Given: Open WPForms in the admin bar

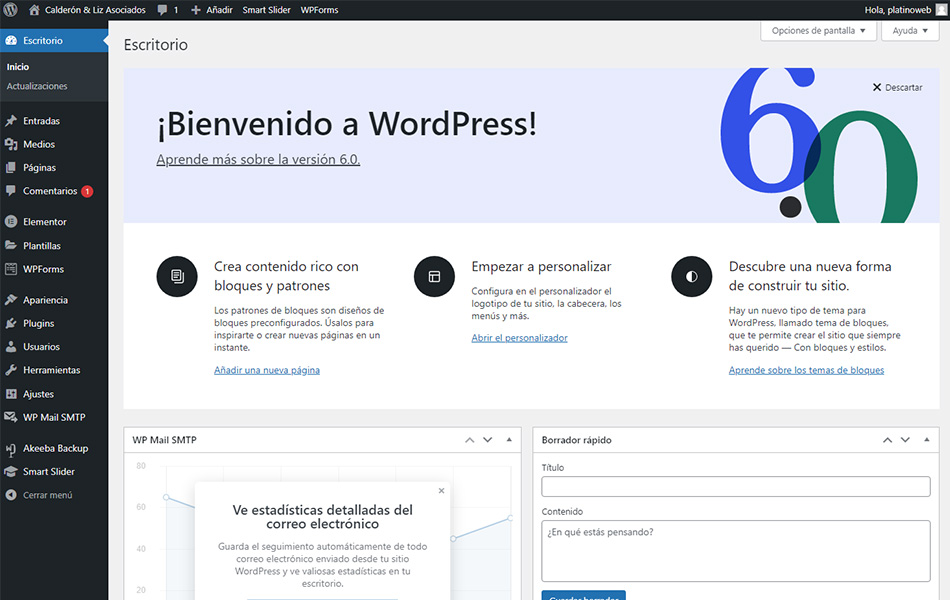Looking at the screenshot, I should pyautogui.click(x=319, y=10).
